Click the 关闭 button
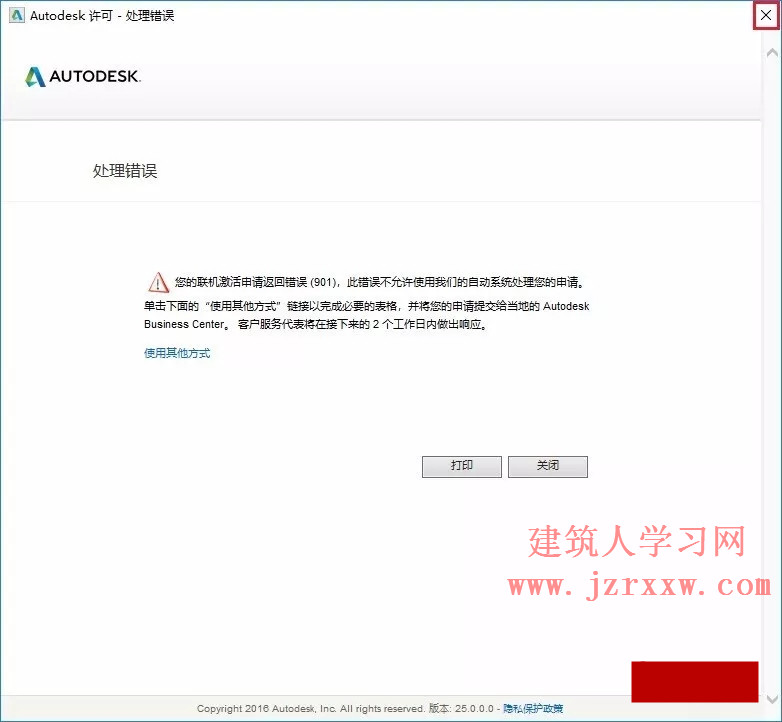 click(x=548, y=466)
